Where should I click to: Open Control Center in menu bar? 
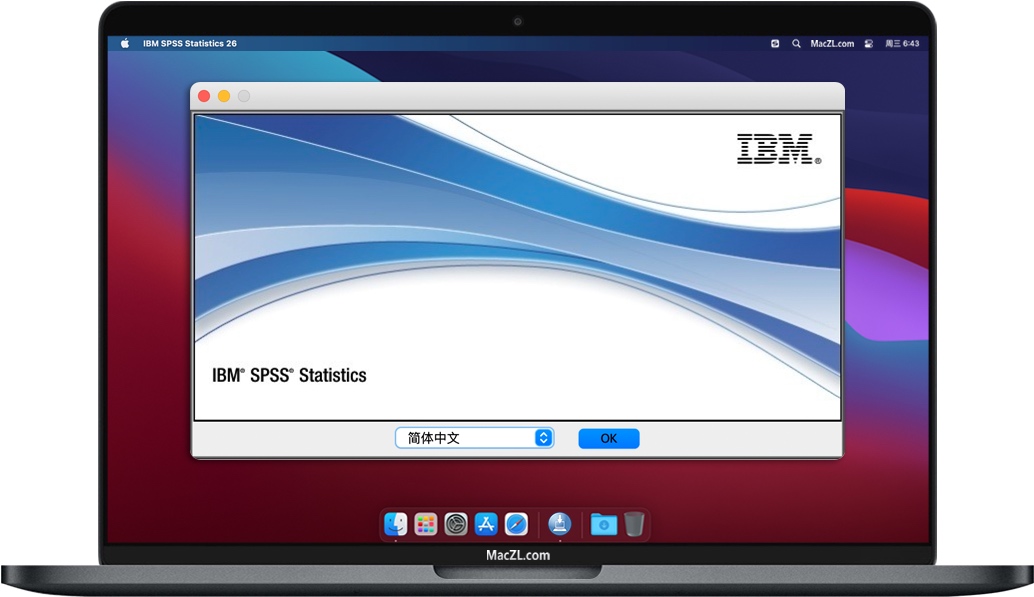[x=868, y=44]
